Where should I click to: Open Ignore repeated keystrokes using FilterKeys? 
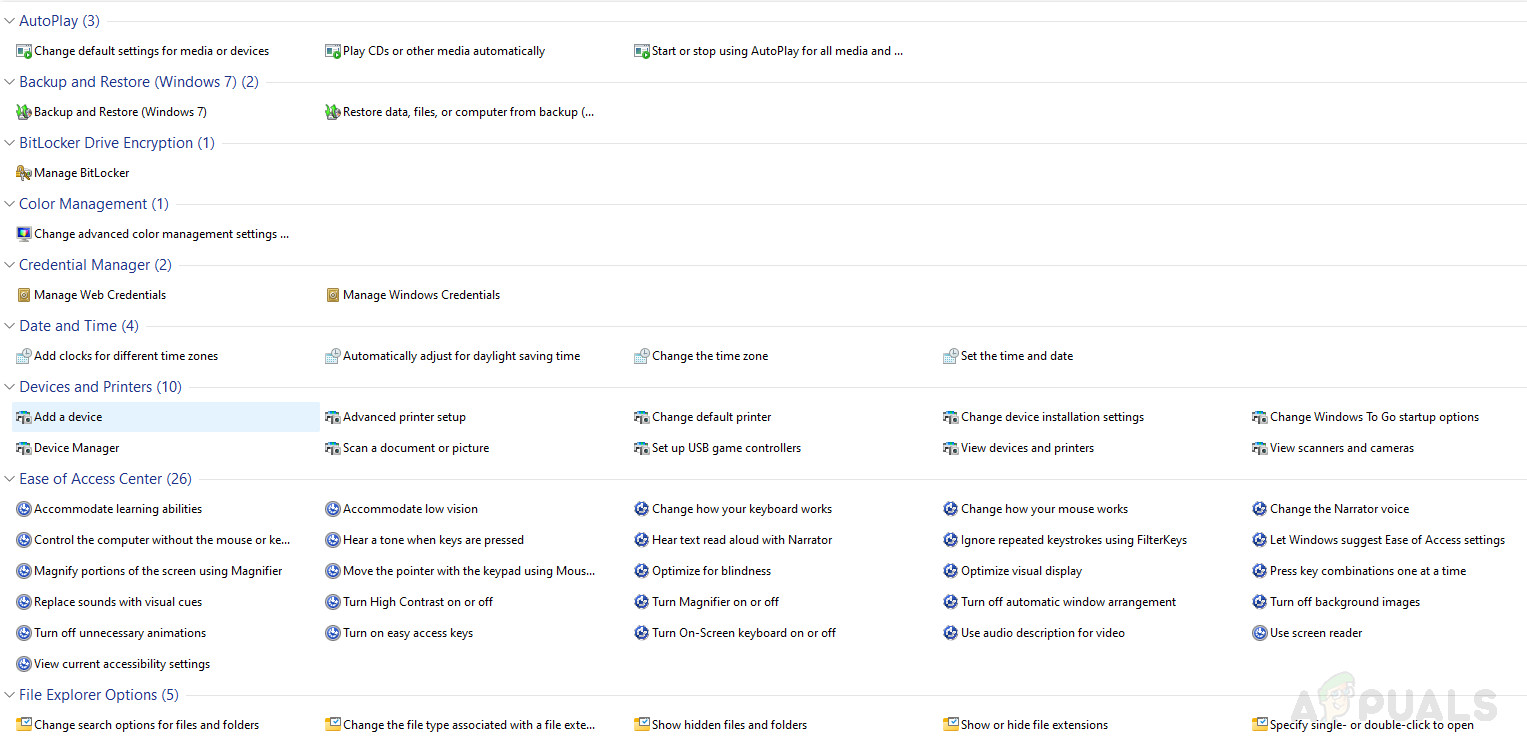1074,540
